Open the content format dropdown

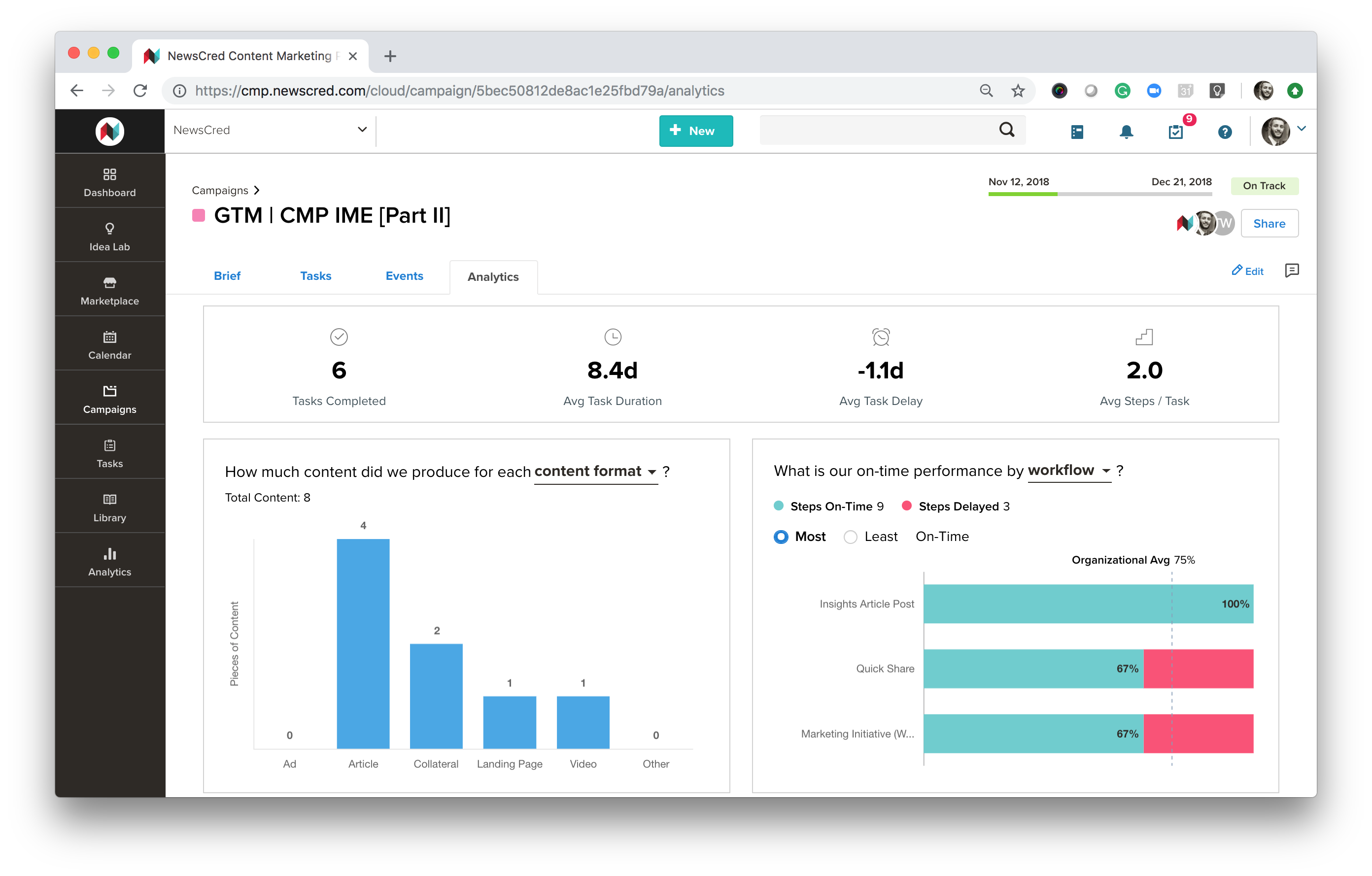click(596, 472)
